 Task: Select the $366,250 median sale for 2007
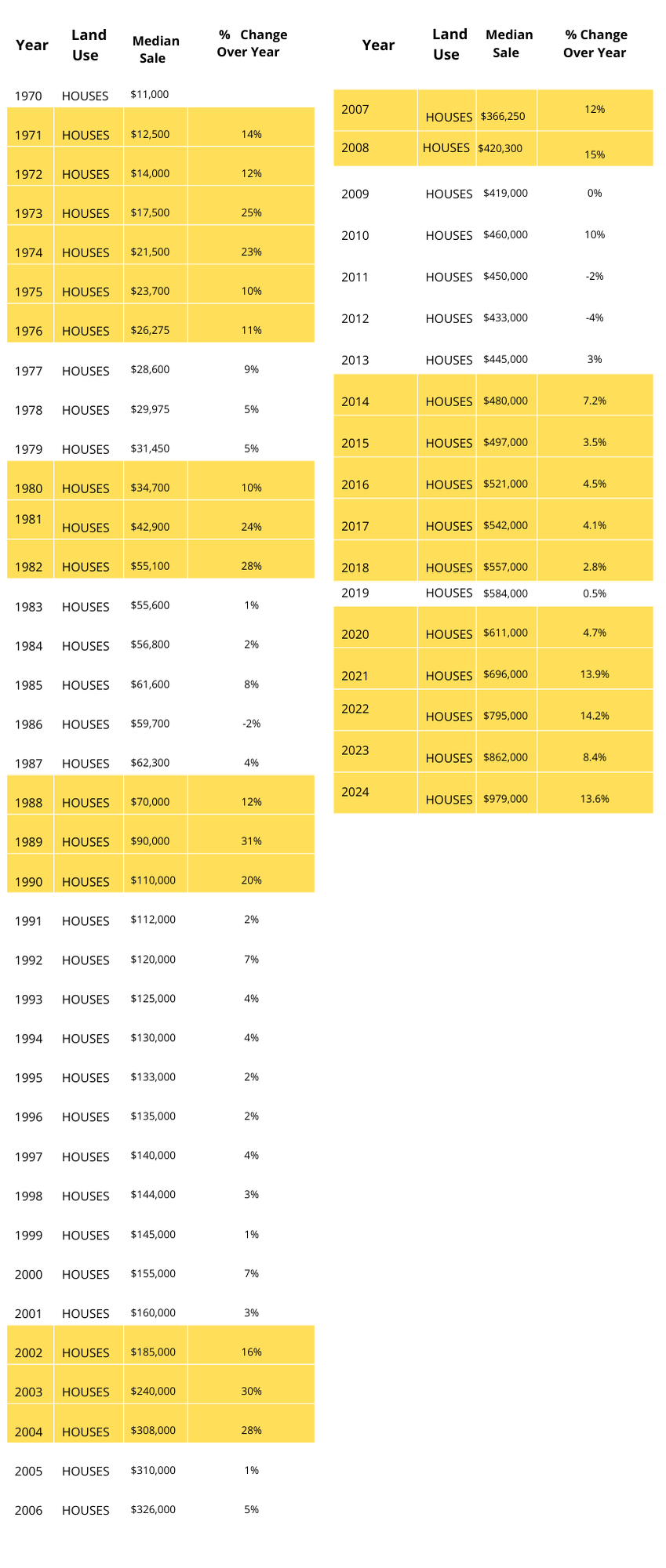tap(503, 116)
